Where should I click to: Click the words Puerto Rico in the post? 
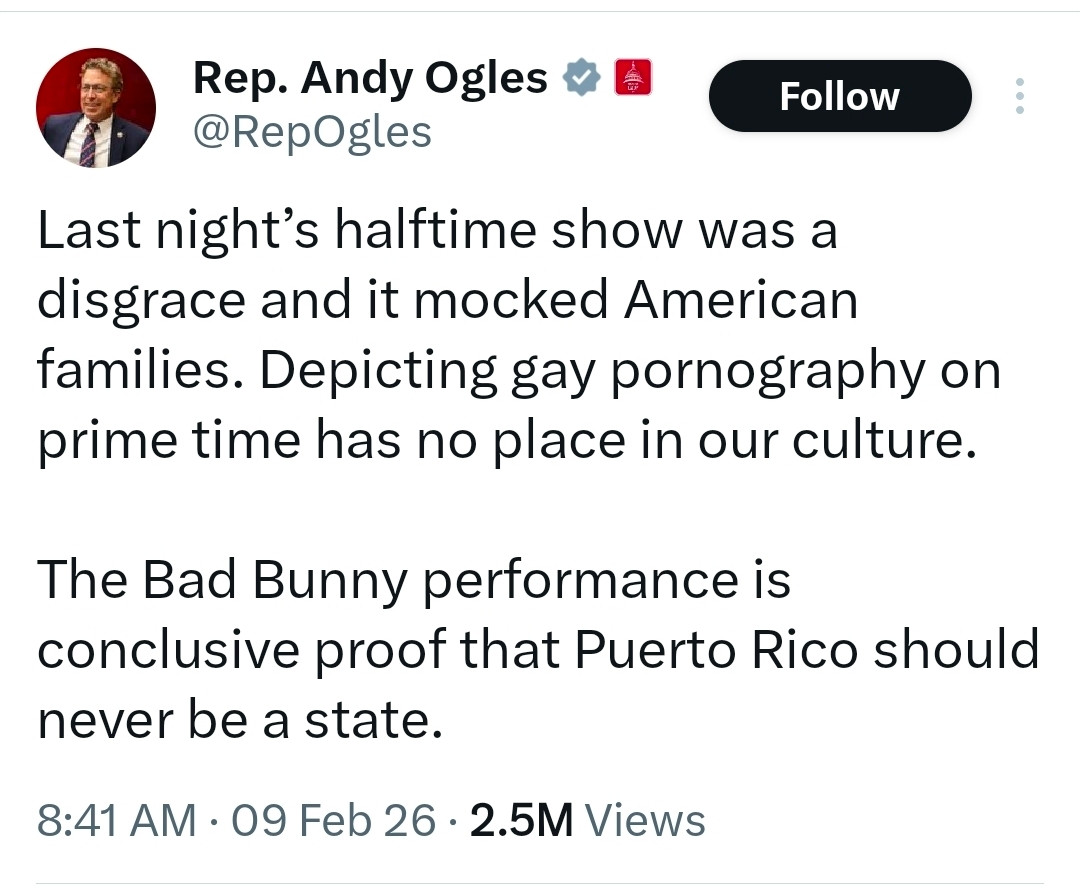pyautogui.click(x=717, y=651)
